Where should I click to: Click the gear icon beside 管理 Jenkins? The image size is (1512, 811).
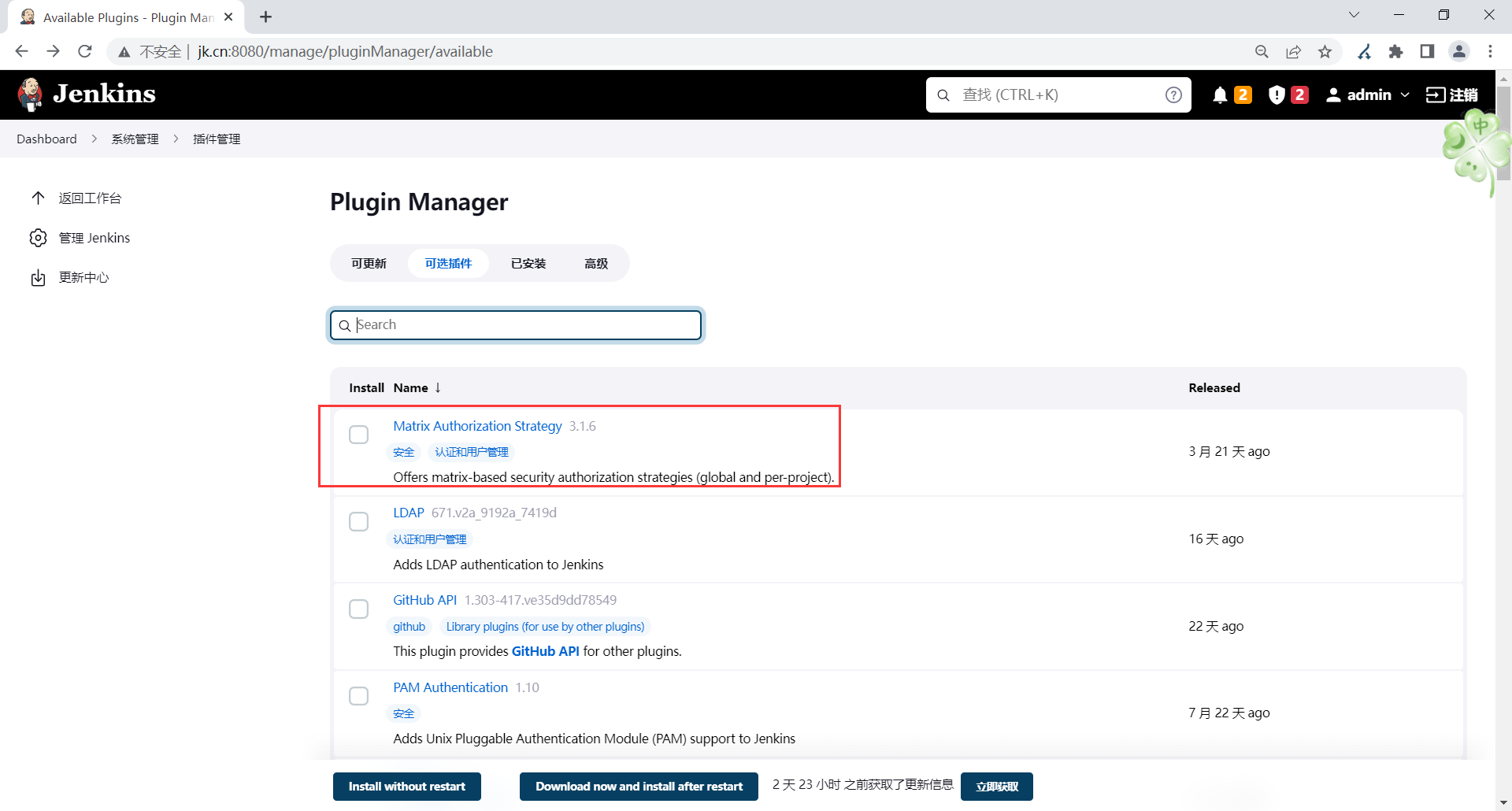click(38, 238)
